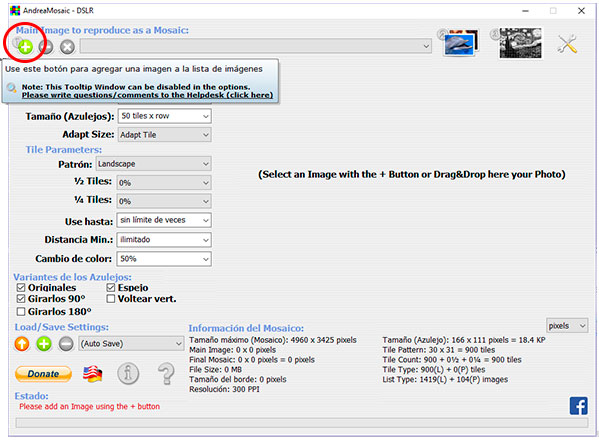
Task: Open the ½ Tiles percentage dropdown
Action: coord(164,183)
